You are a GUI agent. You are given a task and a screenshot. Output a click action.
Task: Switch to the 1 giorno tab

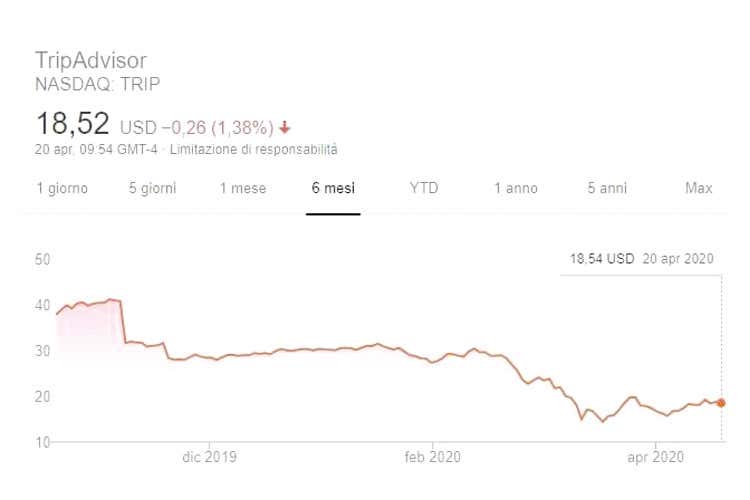(x=62, y=188)
